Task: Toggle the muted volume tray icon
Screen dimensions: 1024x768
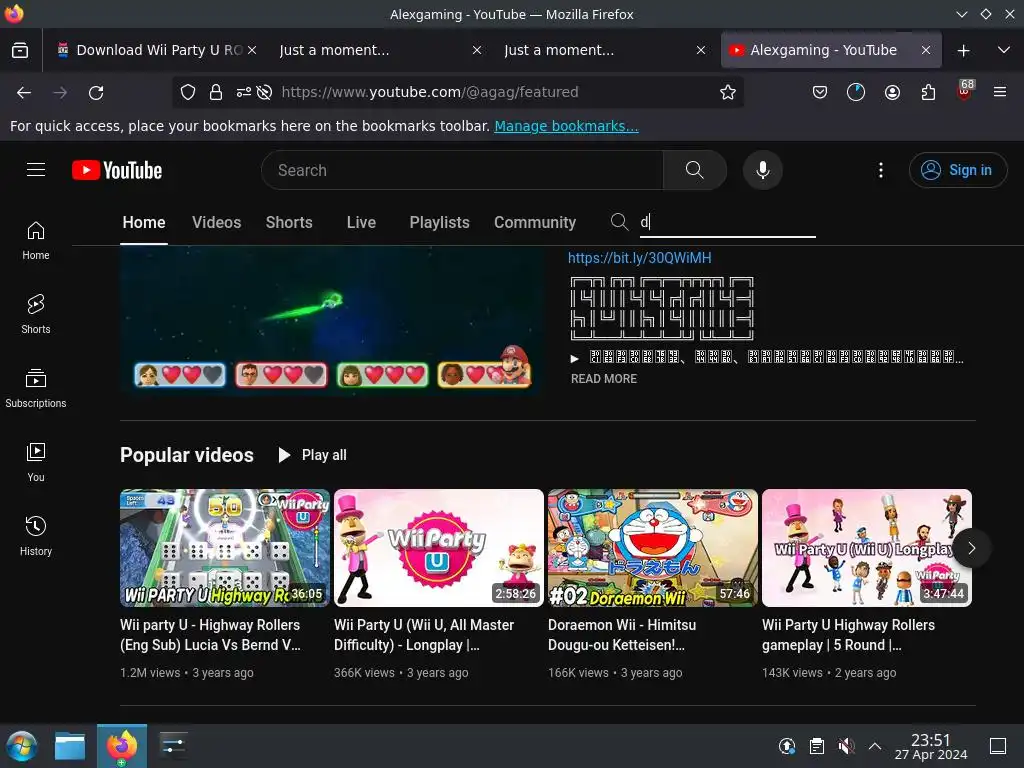Action: point(846,746)
